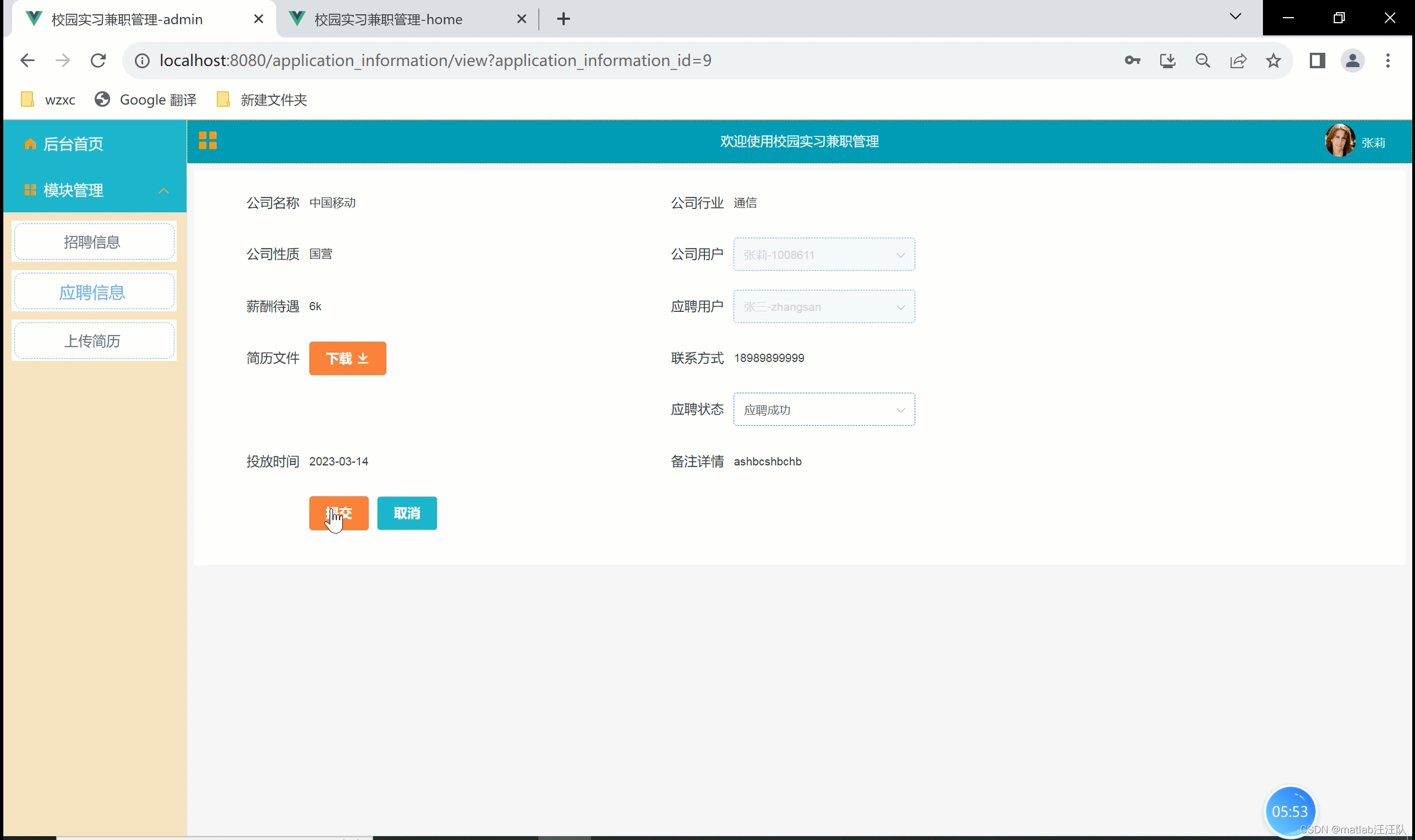Image resolution: width=1415 pixels, height=840 pixels.
Task: Open the 应聘用户 dropdown
Action: [x=823, y=307]
